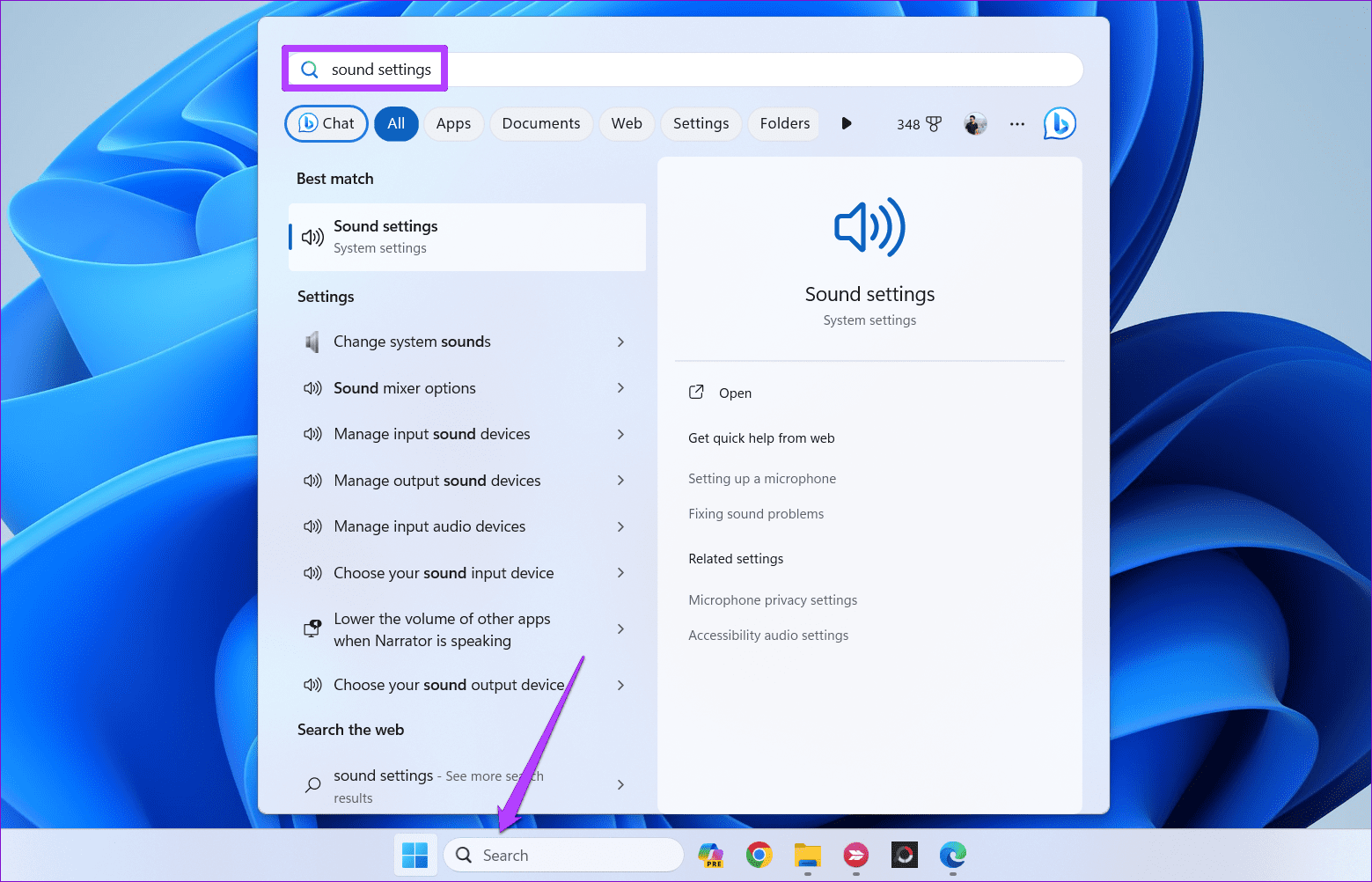Expand the Change system sounds result
The width and height of the screenshot is (1372, 882).
pos(620,342)
